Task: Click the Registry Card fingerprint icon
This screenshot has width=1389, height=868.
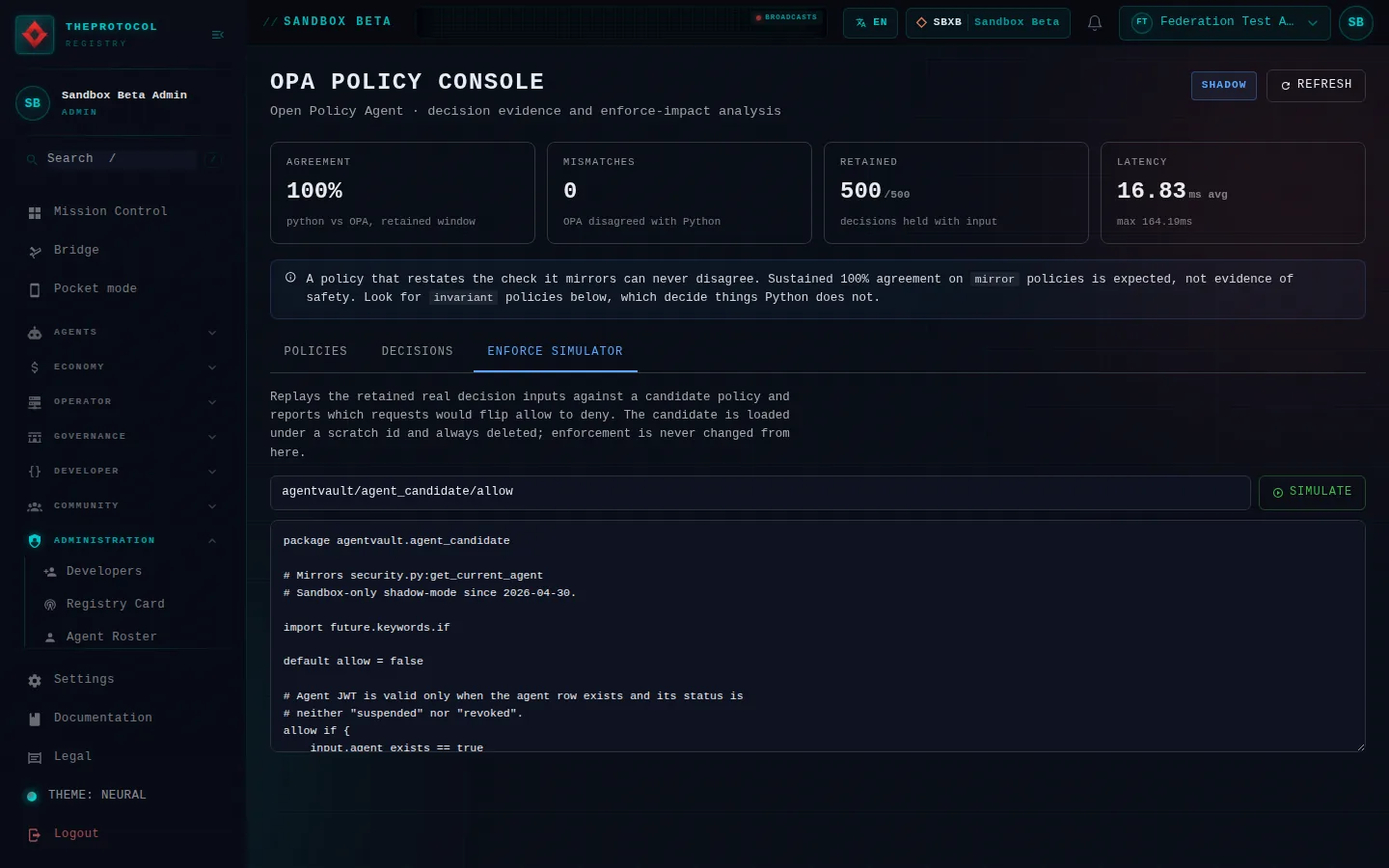Action: click(50, 605)
